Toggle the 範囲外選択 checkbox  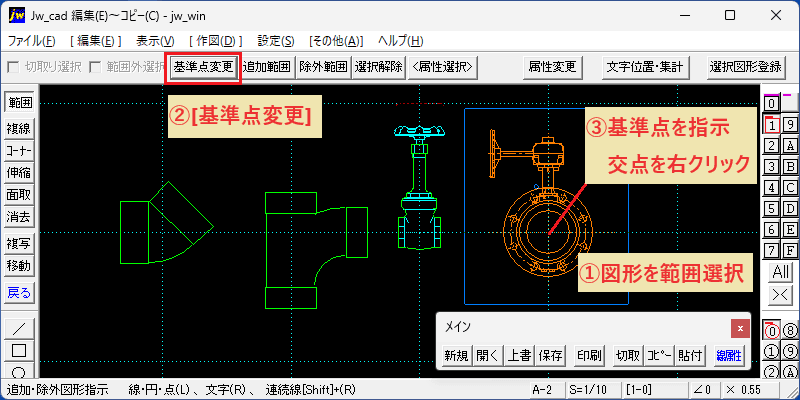click(x=95, y=66)
